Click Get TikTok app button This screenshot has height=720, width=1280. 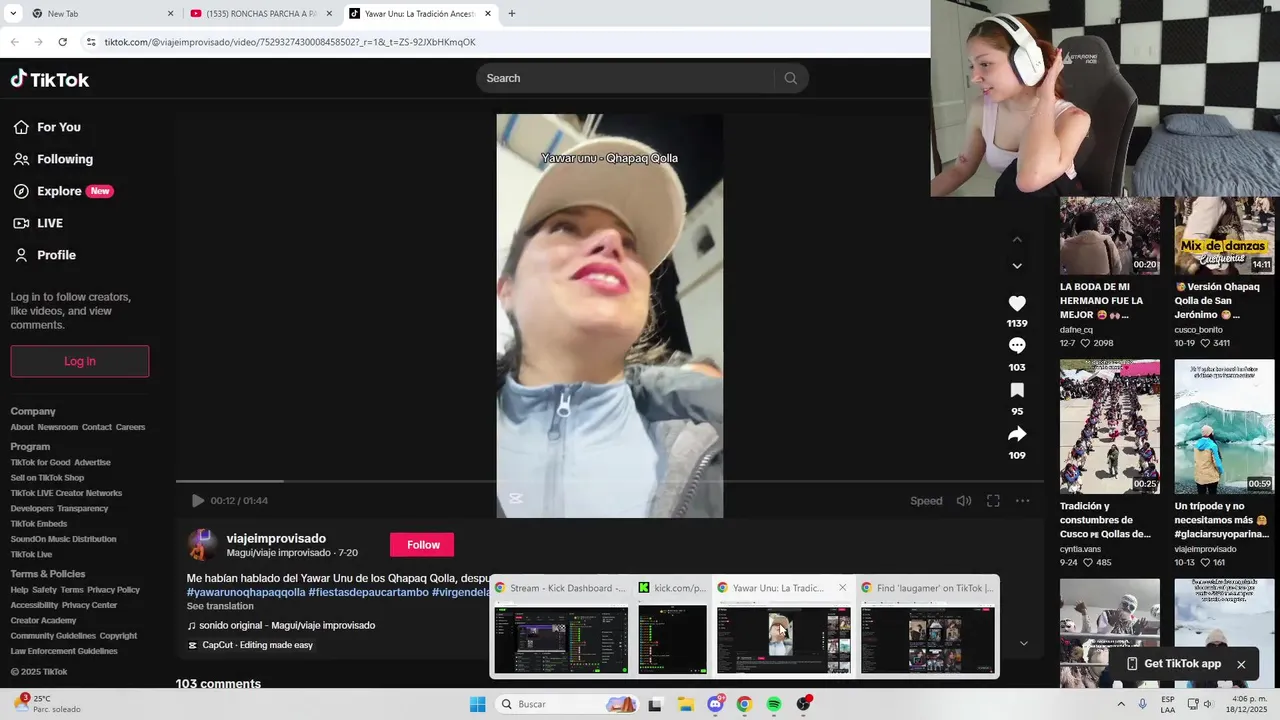point(1173,664)
